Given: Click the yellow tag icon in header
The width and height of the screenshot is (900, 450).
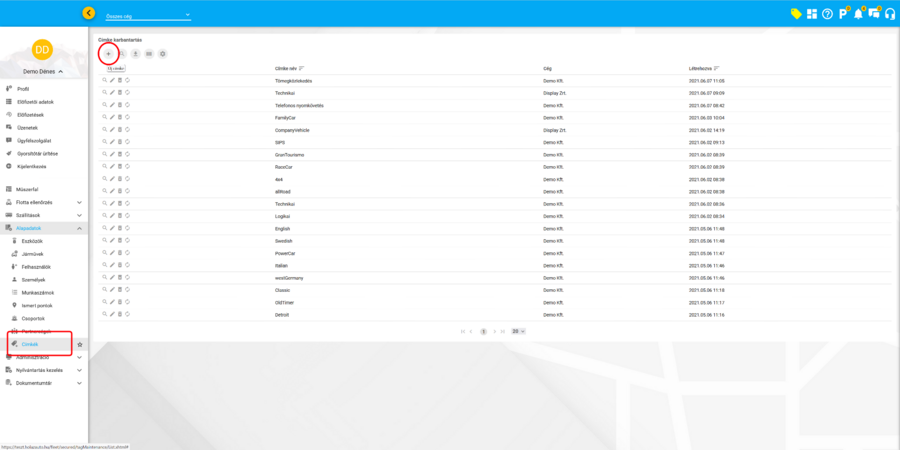Looking at the screenshot, I should pos(796,14).
